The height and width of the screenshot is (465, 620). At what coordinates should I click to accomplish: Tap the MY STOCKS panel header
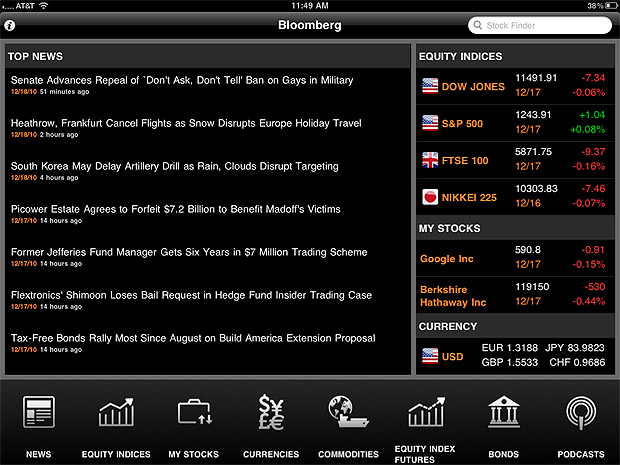pyautogui.click(x=450, y=229)
